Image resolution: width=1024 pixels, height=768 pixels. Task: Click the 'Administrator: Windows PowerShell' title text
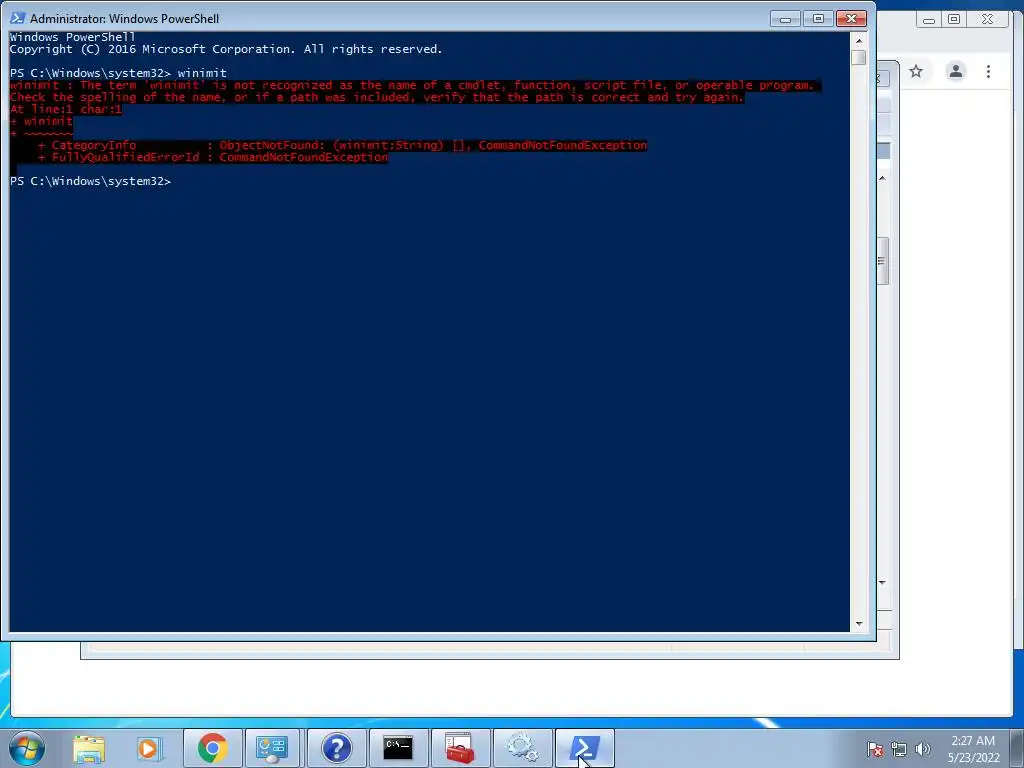point(125,19)
